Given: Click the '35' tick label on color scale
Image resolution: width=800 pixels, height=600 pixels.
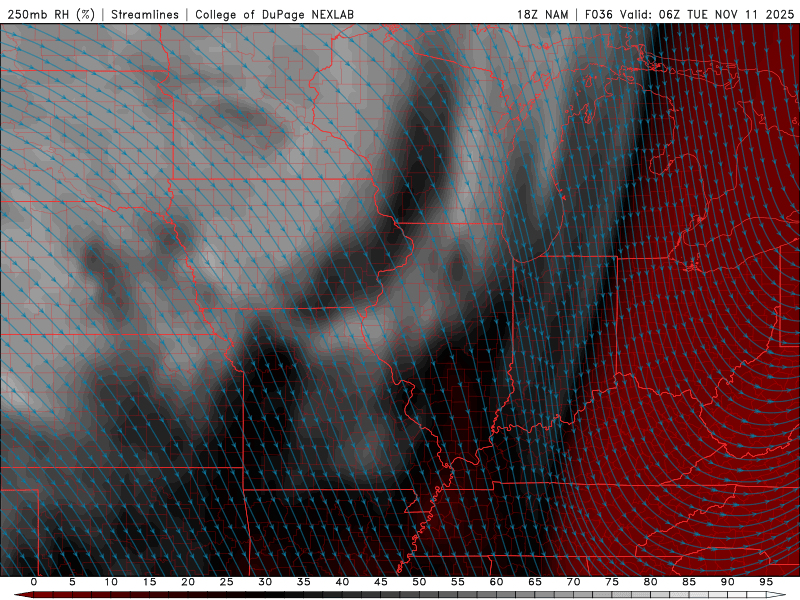Looking at the screenshot, I should point(304,582).
